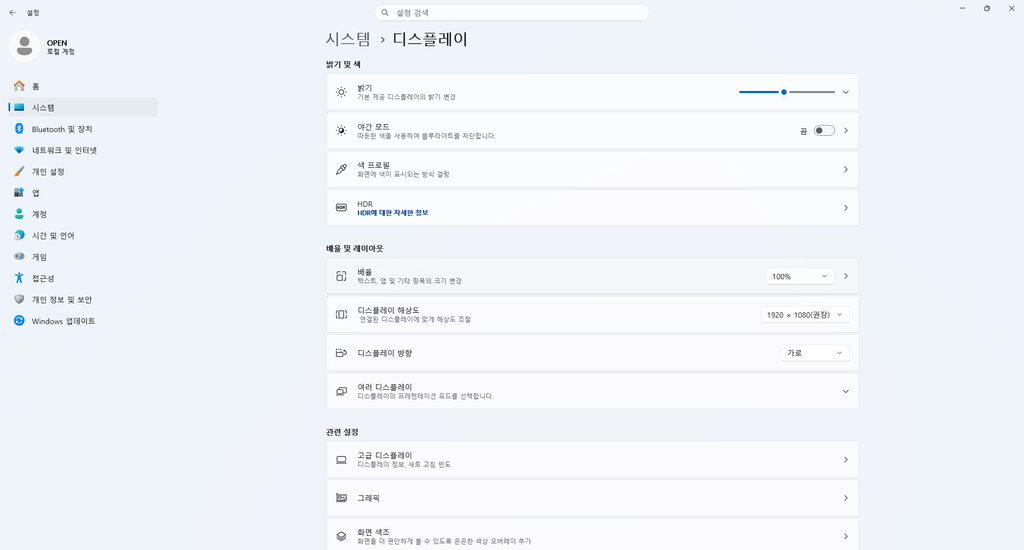
Task: Open 야간 모드 details with its chevron
Action: coord(846,131)
